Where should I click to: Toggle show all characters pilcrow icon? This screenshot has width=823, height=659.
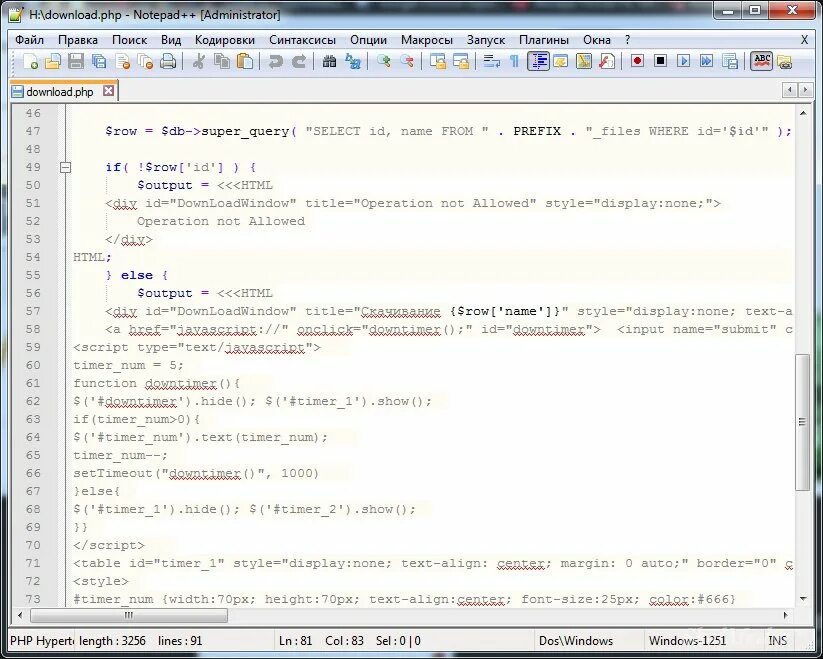(x=514, y=62)
